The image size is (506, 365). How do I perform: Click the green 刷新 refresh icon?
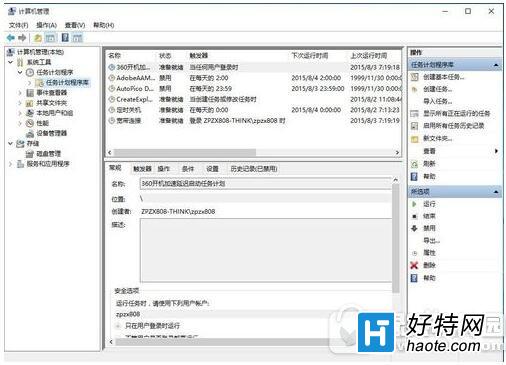(414, 164)
